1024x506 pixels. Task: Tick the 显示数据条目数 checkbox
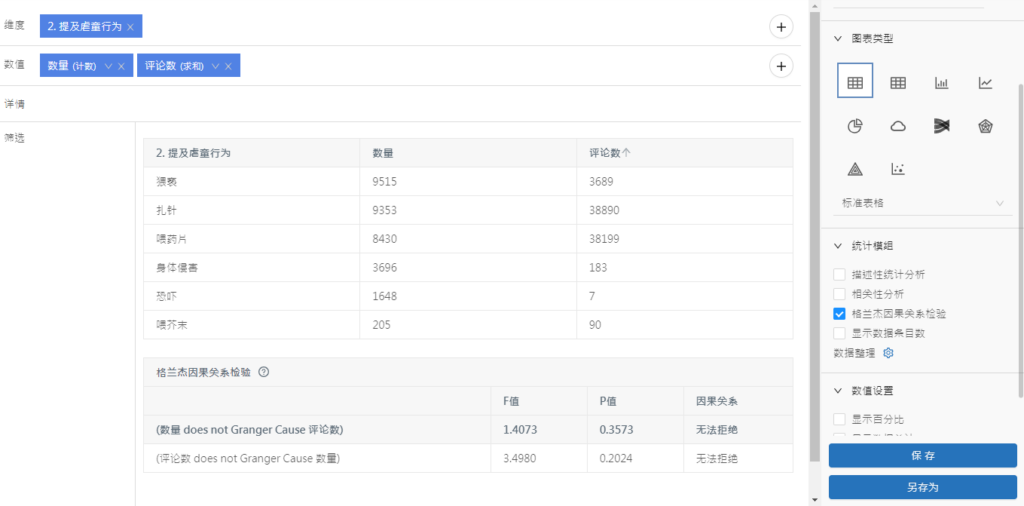click(839, 333)
